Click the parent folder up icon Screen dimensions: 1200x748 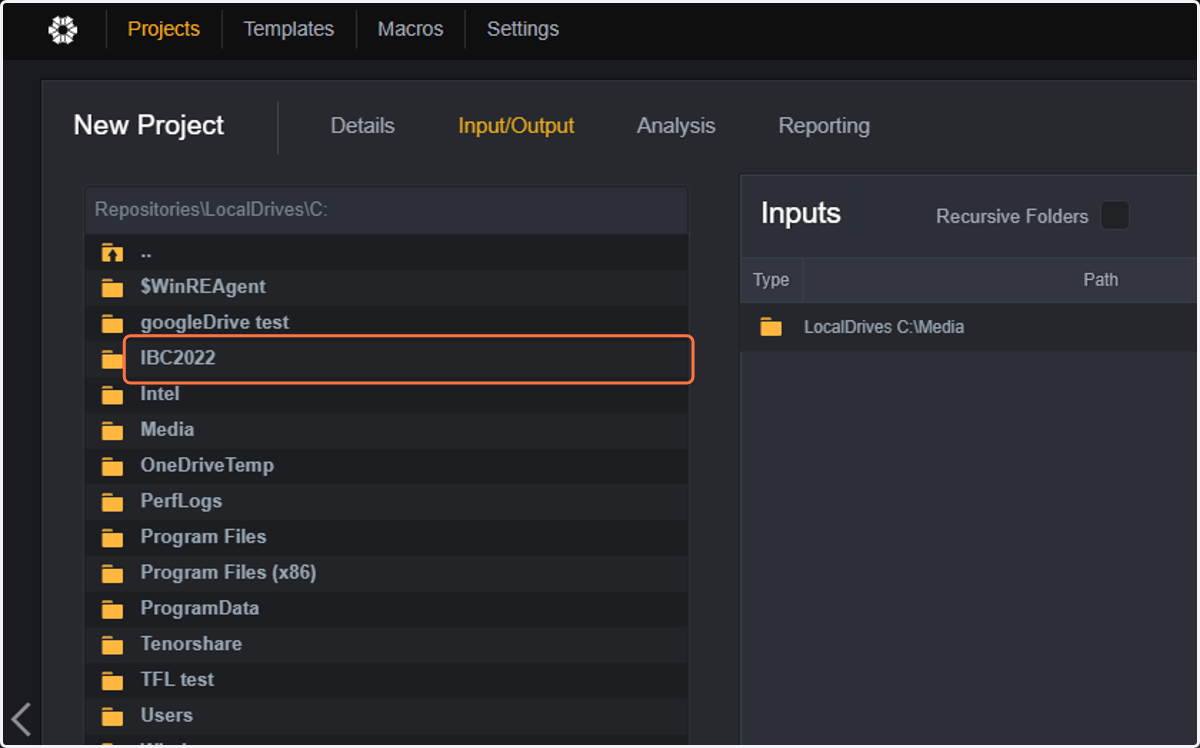112,253
